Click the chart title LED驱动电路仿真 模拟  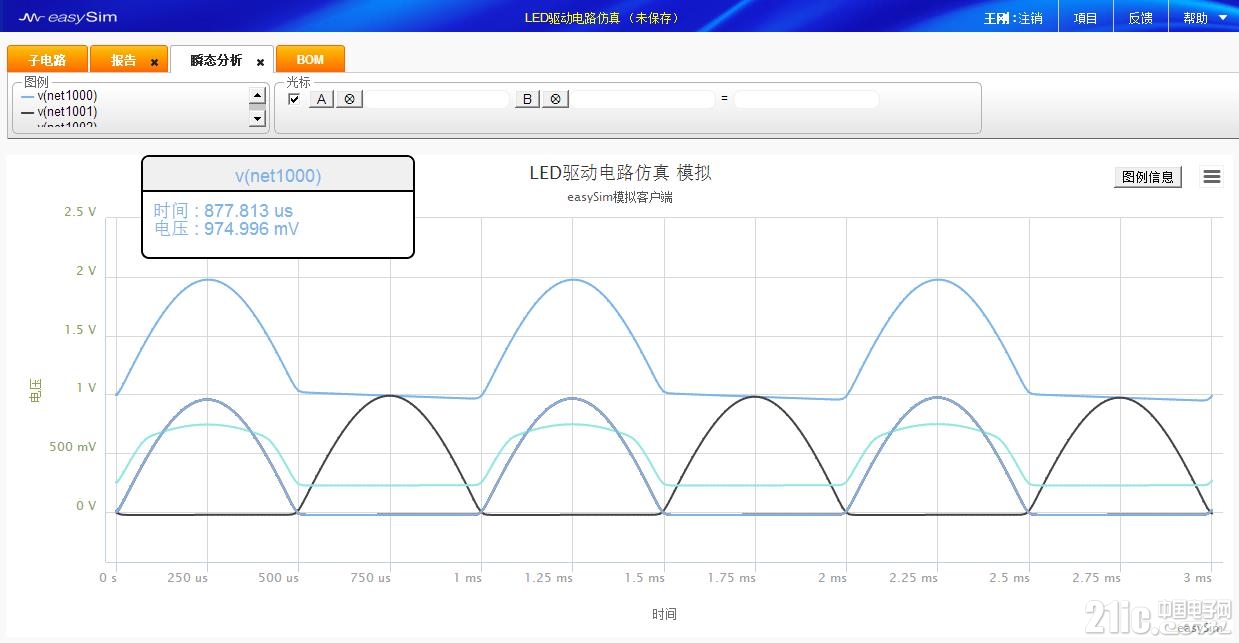coord(620,173)
